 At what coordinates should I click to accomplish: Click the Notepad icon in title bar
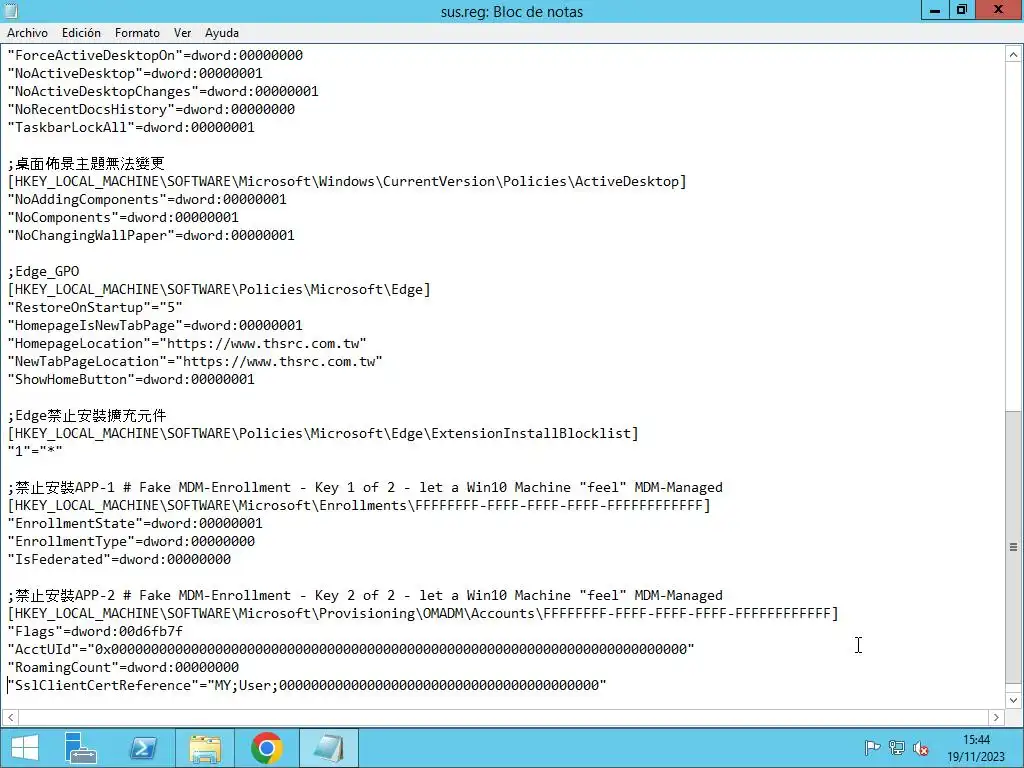(x=10, y=10)
